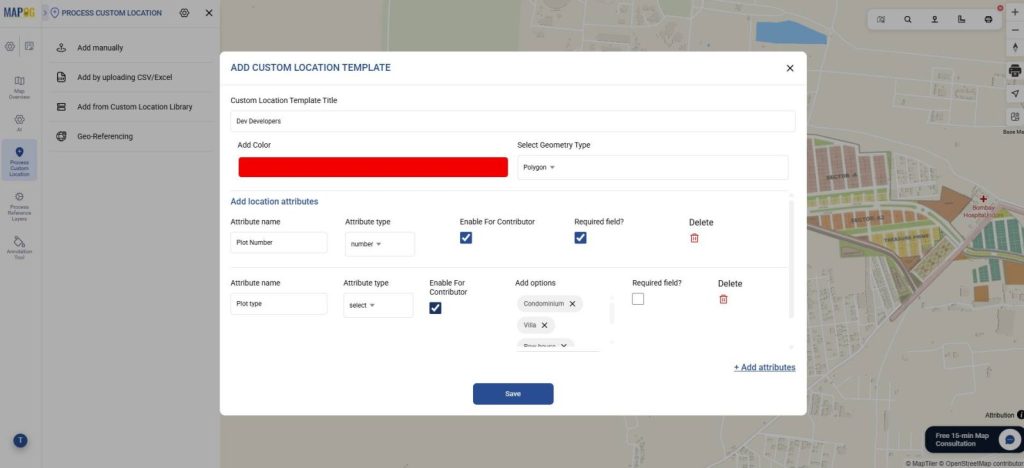The width and height of the screenshot is (1024, 468).
Task: Open the red Add Color swatch
Action: (373, 167)
